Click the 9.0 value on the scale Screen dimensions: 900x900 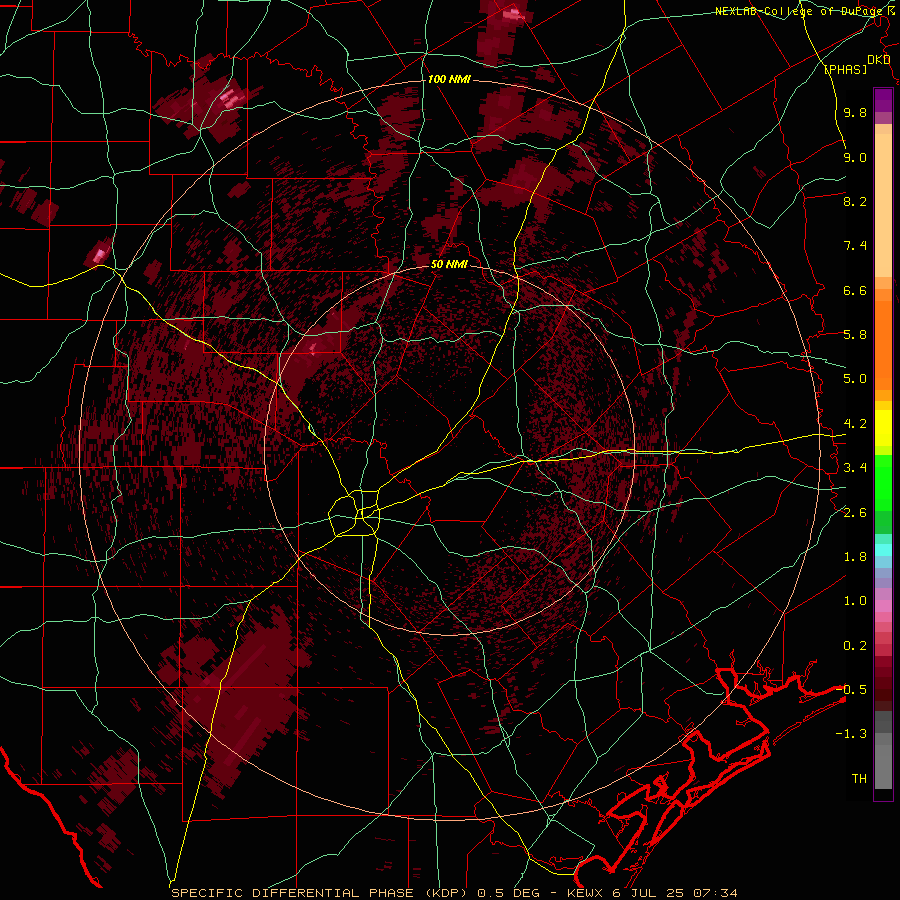point(855,157)
